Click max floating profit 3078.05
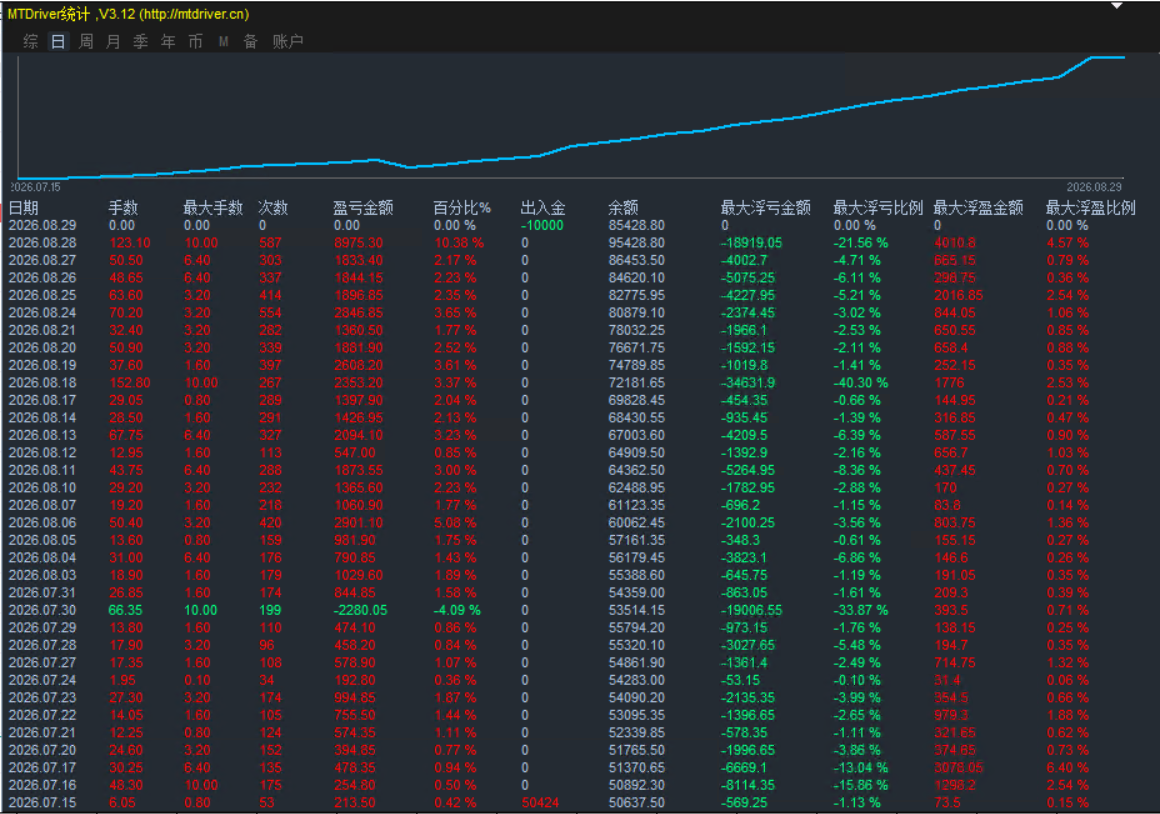 pyautogui.click(x=959, y=768)
